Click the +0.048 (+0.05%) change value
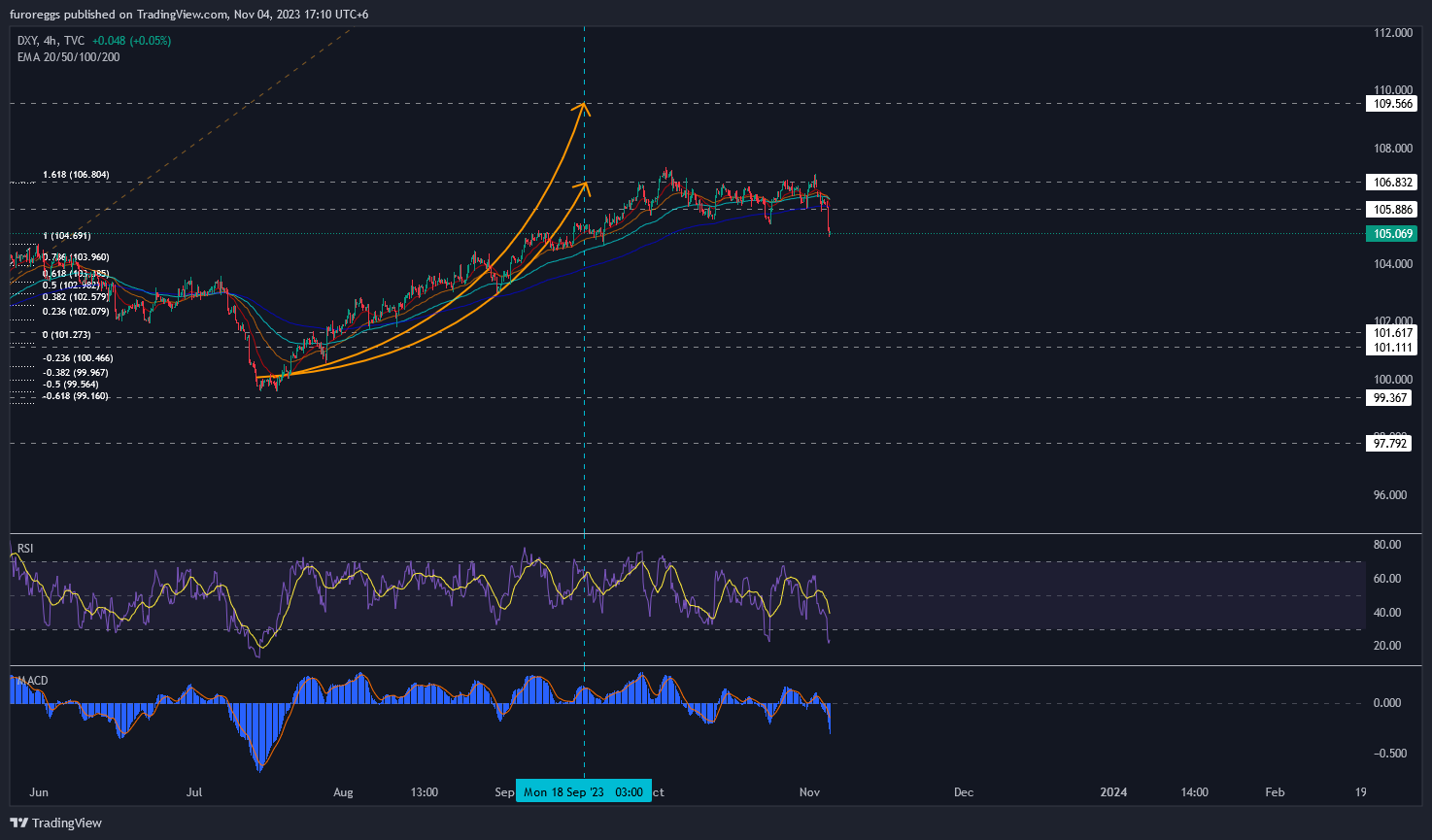This screenshot has width=1432, height=840. (131, 41)
